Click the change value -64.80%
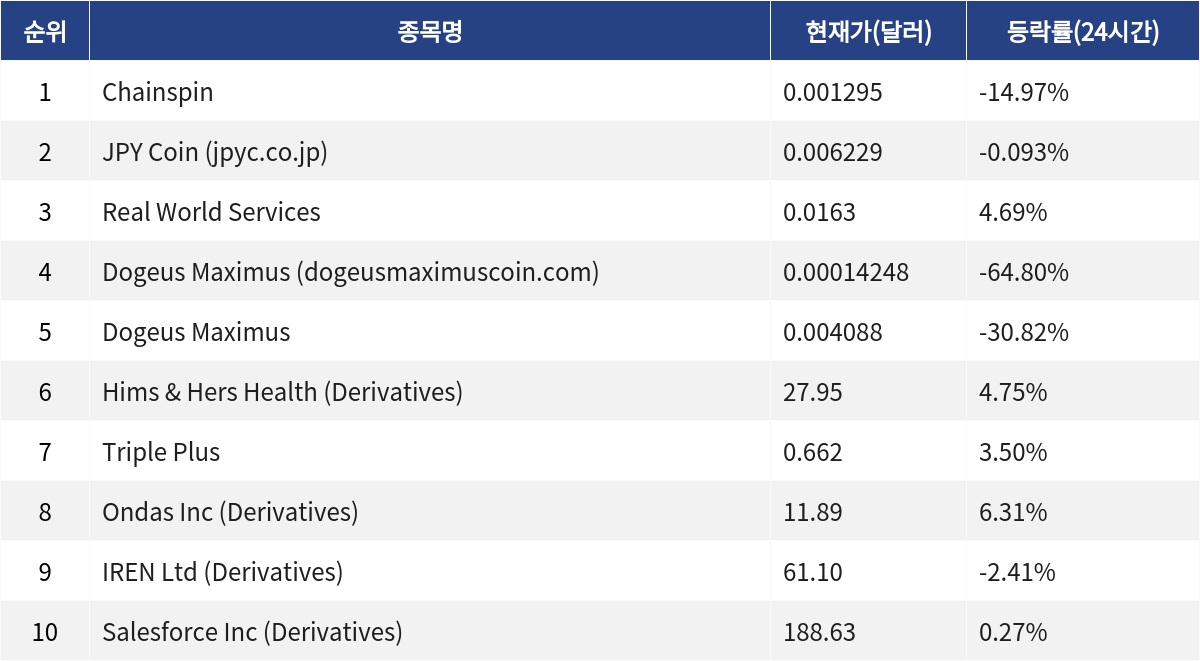The height and width of the screenshot is (661, 1200). (x=1024, y=272)
